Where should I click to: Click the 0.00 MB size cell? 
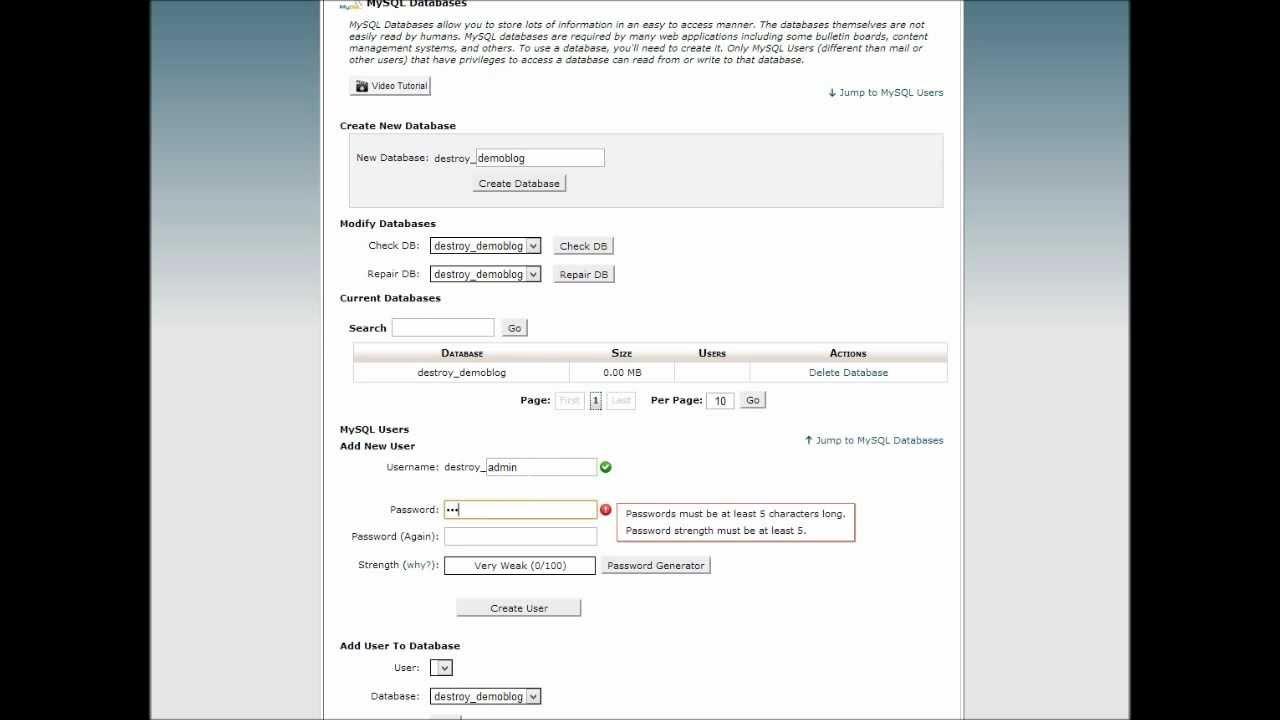click(622, 372)
